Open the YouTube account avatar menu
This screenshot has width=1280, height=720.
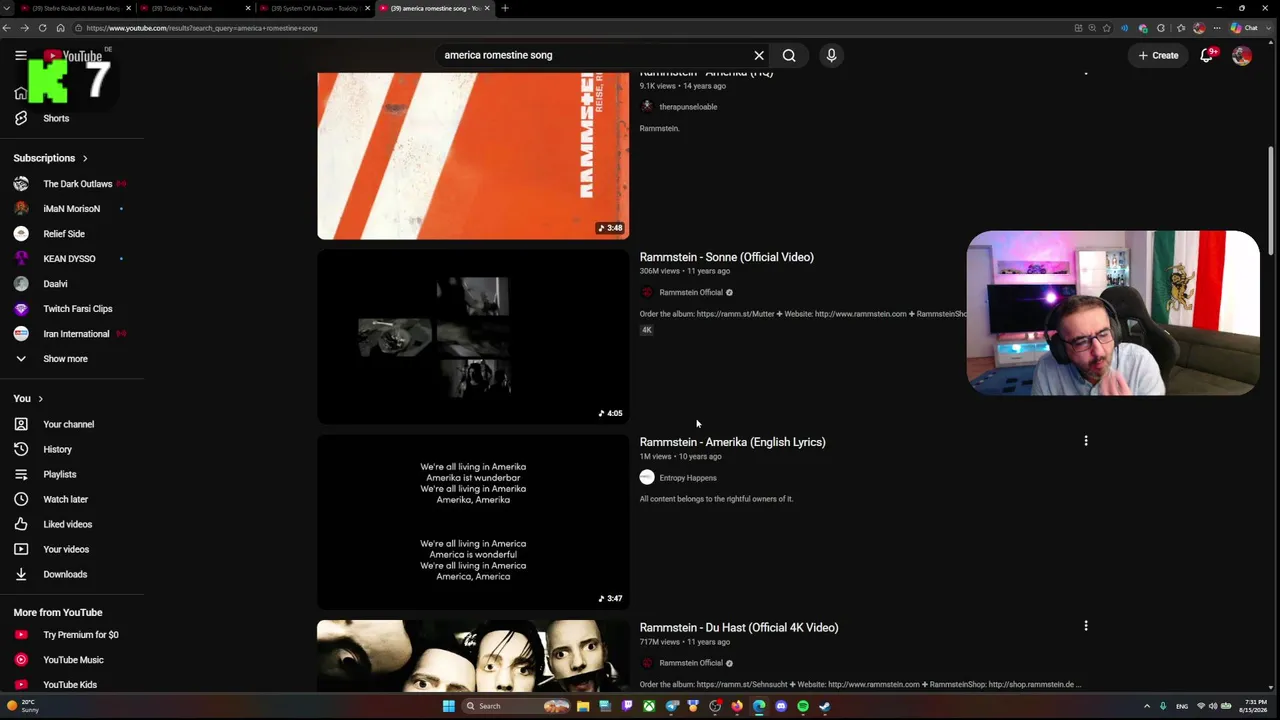click(1242, 56)
